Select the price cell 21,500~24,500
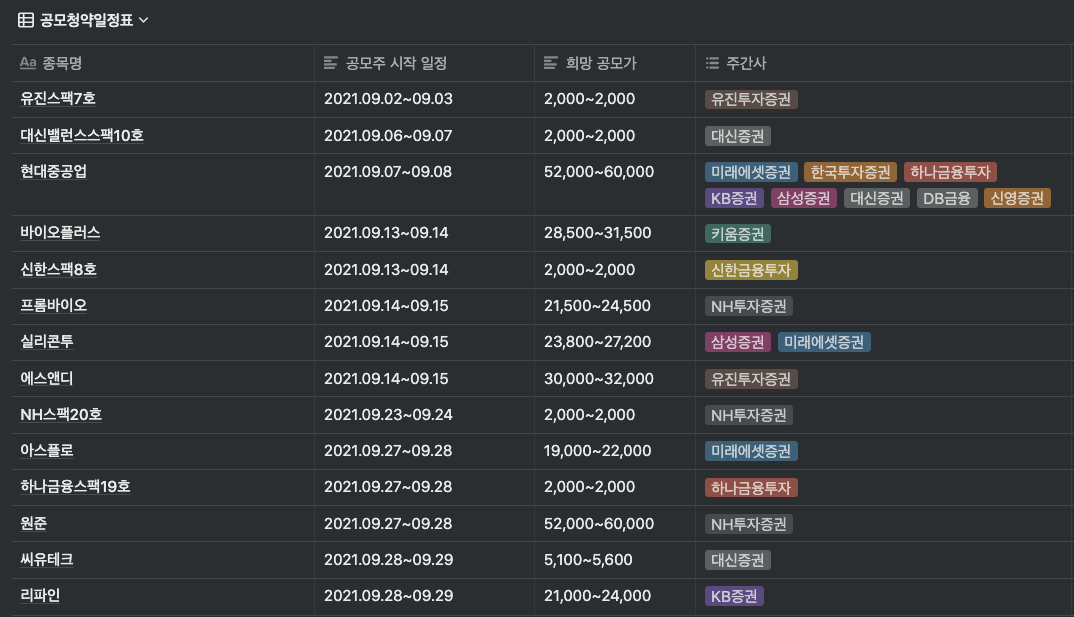This screenshot has height=617, width=1074. (615, 306)
